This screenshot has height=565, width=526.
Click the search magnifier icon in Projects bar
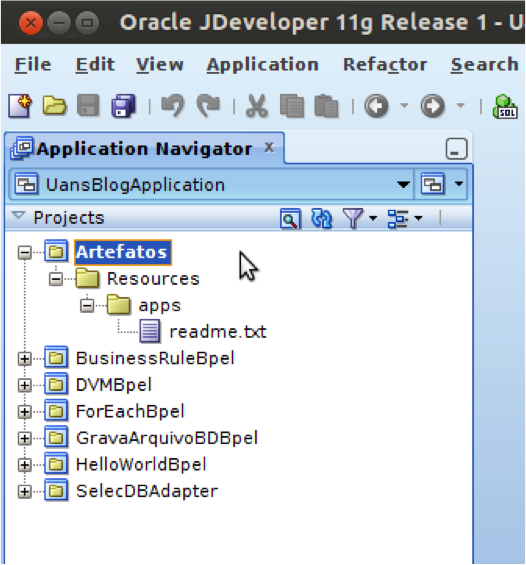[290, 218]
